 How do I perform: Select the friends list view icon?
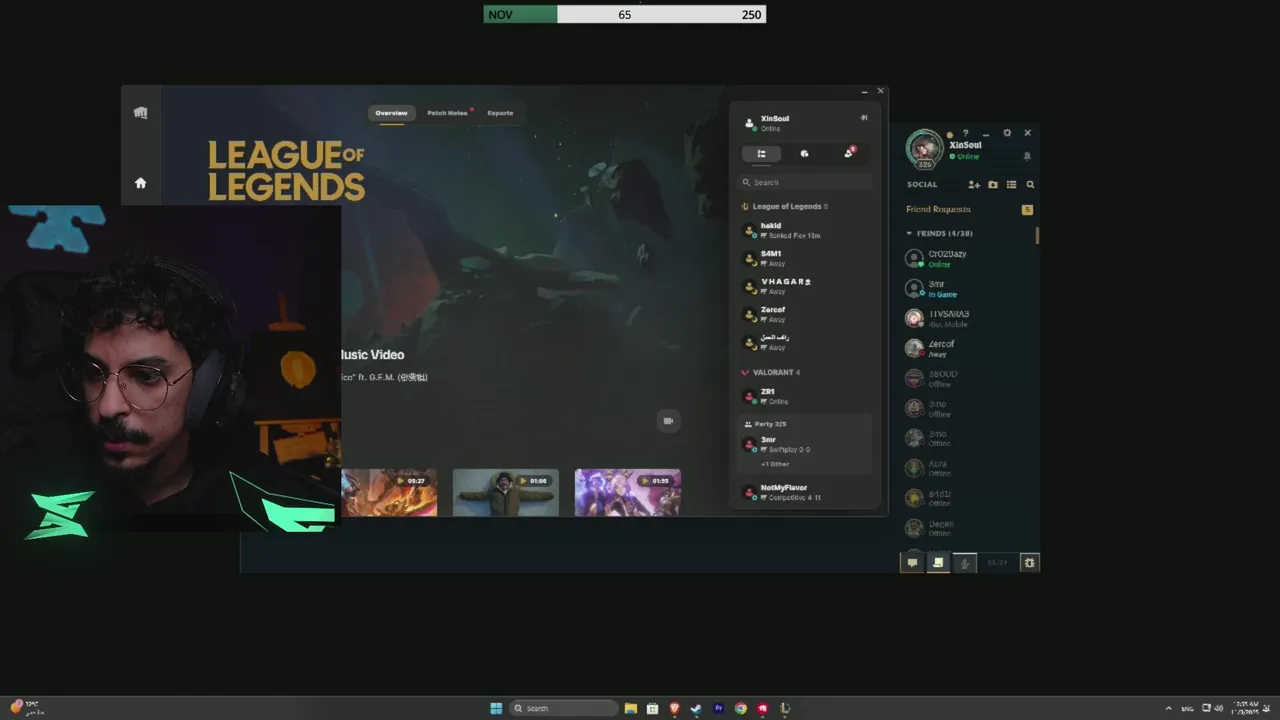(x=761, y=154)
